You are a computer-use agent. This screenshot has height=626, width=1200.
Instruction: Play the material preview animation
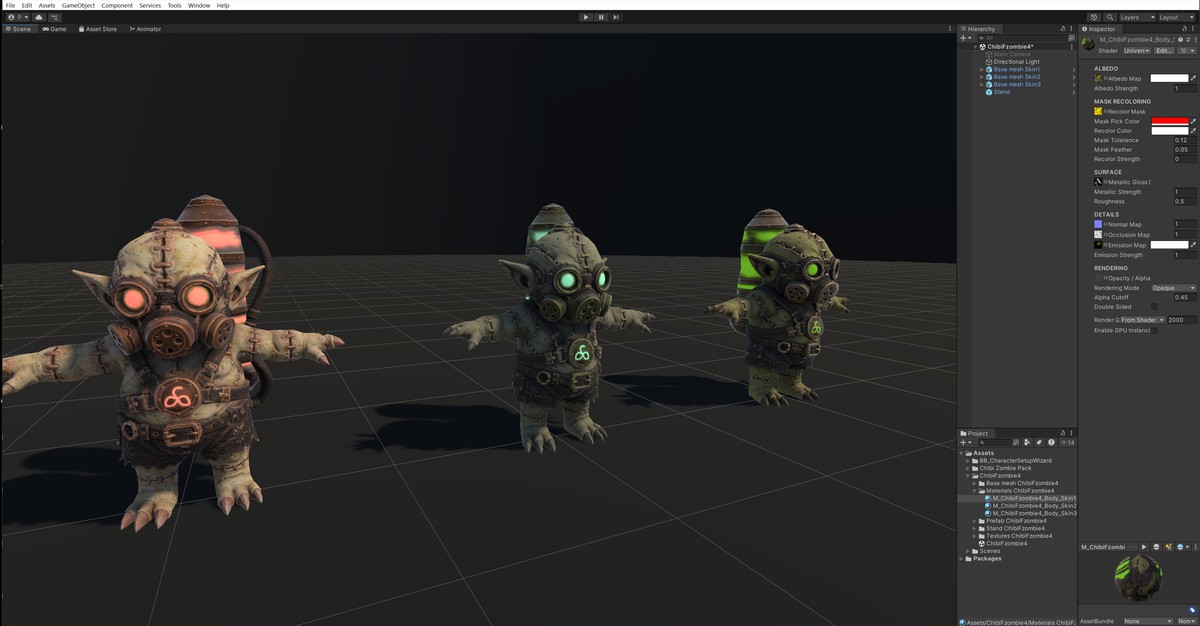pyautogui.click(x=1144, y=547)
